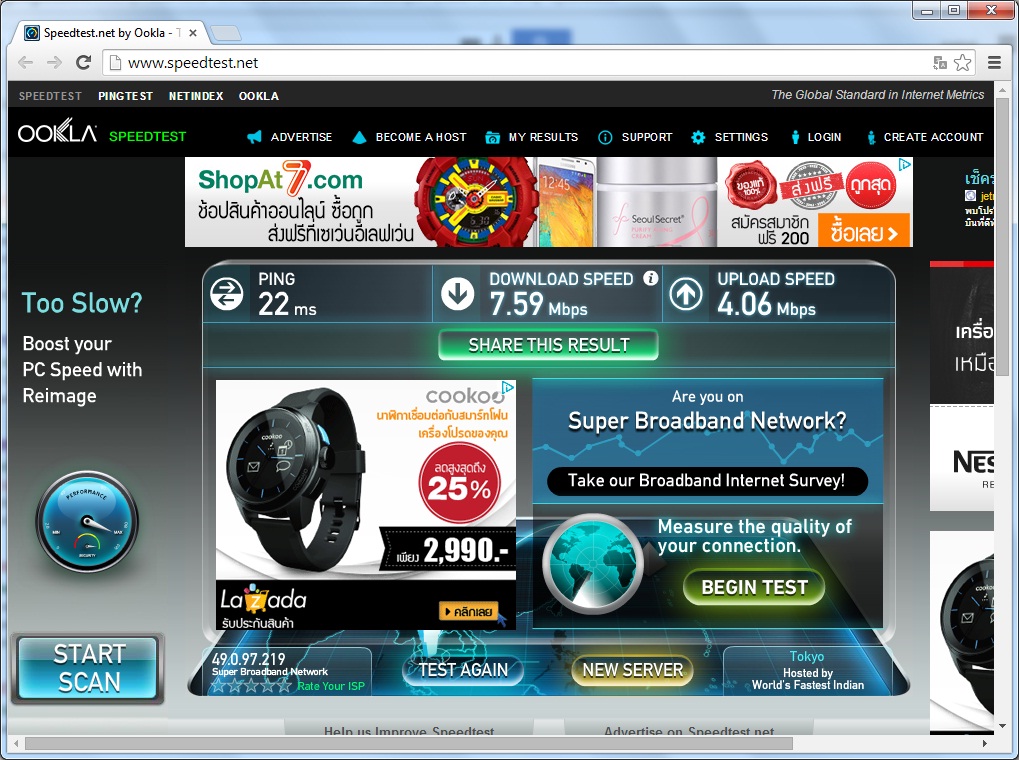This screenshot has width=1019, height=760.
Task: Click the AdChoices icon on ShopAt7 banner
Action: (x=905, y=165)
